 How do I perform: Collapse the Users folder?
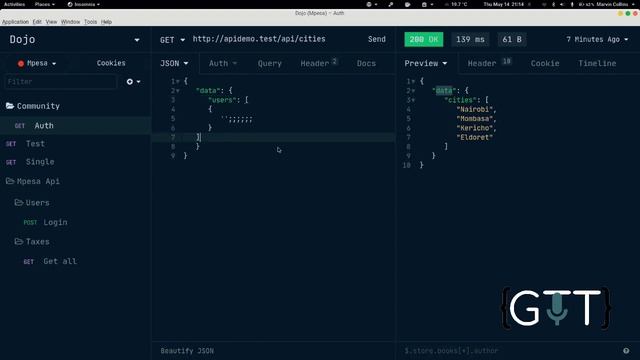tap(32, 202)
